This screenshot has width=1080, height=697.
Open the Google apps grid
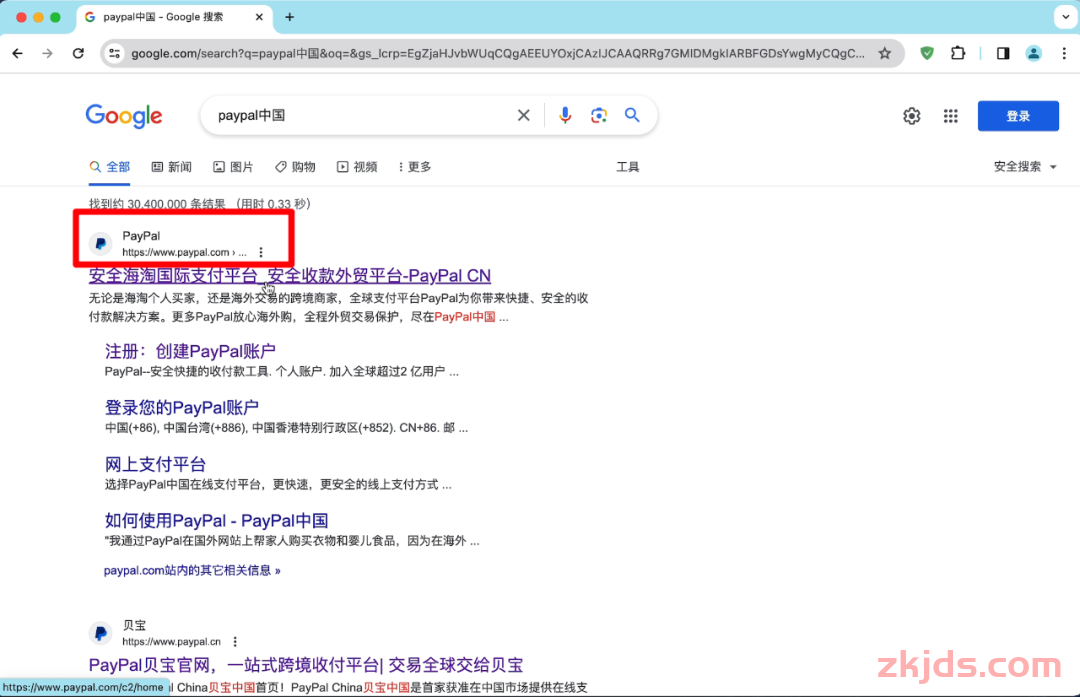pos(951,116)
